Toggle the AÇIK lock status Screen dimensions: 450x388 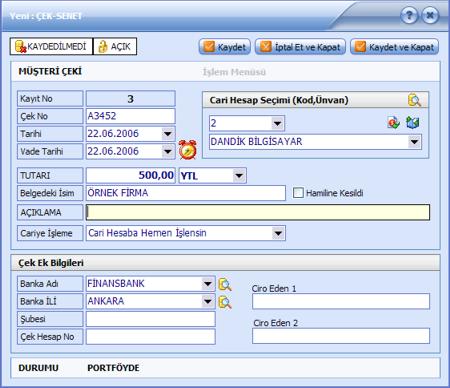pyautogui.click(x=115, y=46)
